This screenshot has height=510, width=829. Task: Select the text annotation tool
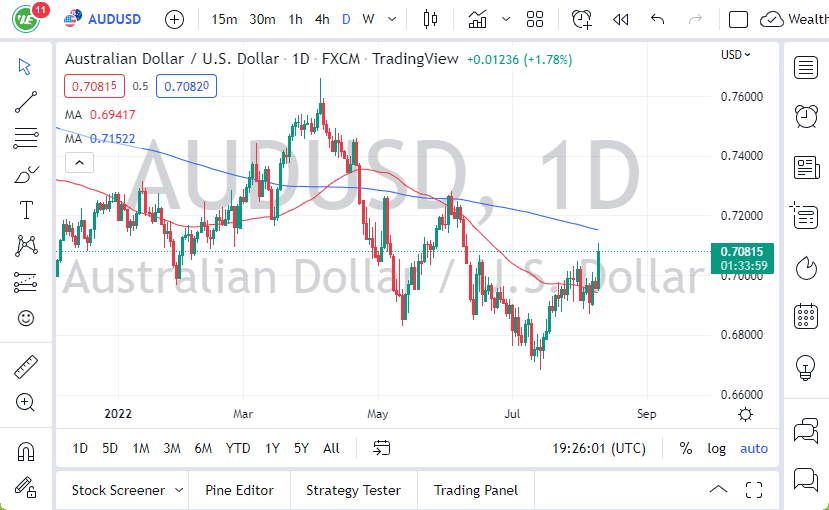pos(26,210)
